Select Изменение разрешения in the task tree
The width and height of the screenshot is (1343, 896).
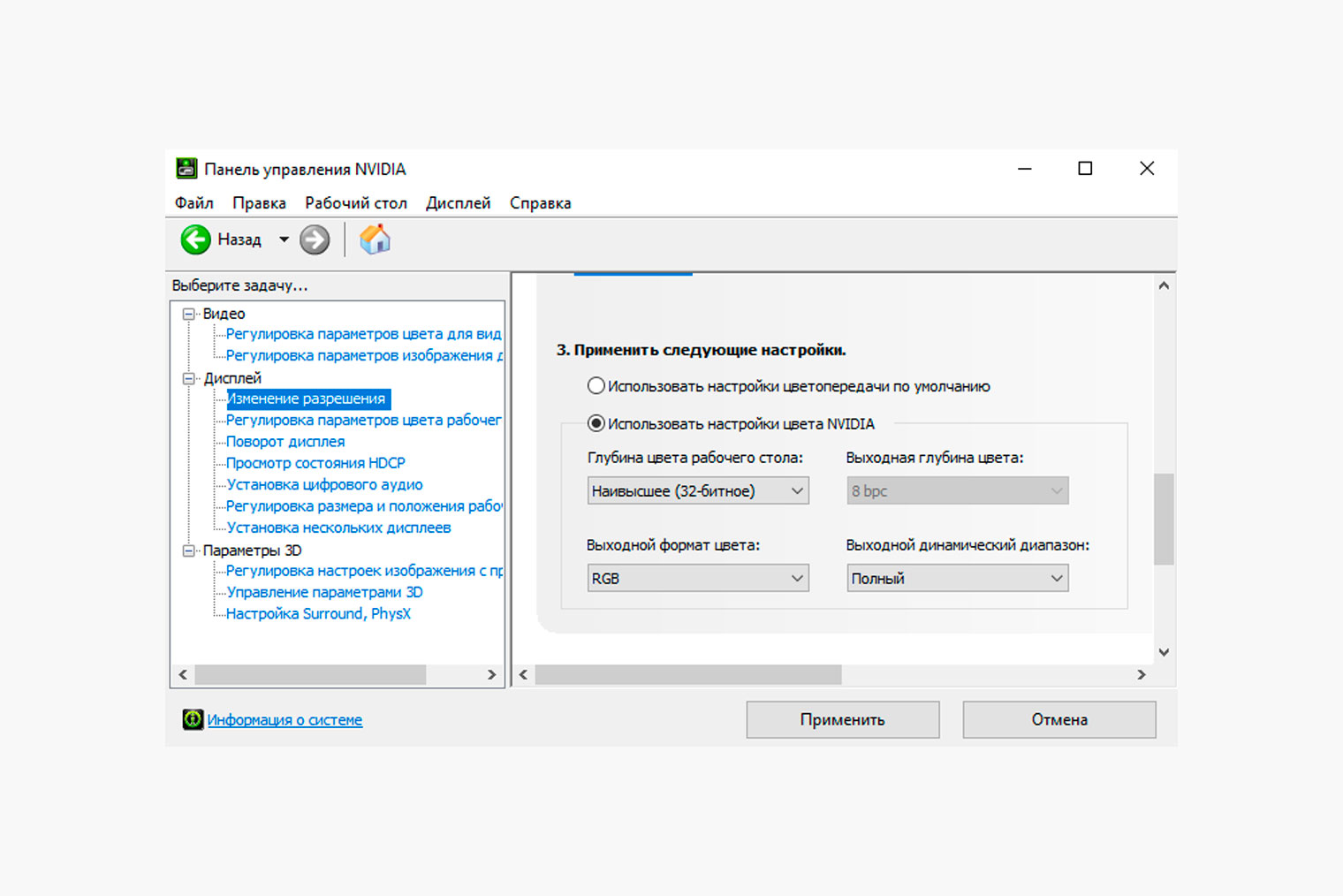point(308,399)
